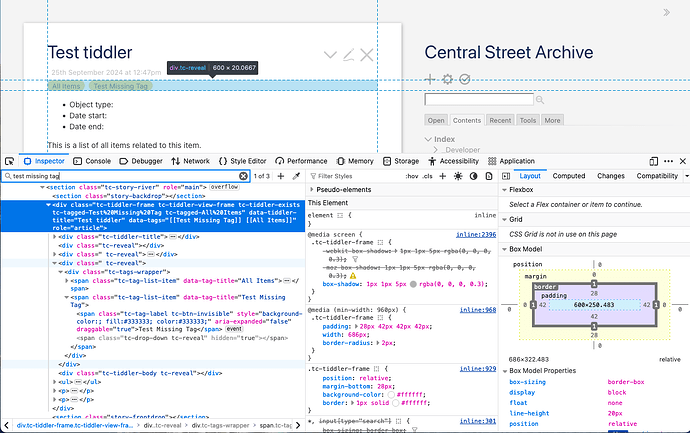Screen dimensions: 690x433
Task: Collapse the tc-tags-wrapper div node
Action: [x=61, y=272]
